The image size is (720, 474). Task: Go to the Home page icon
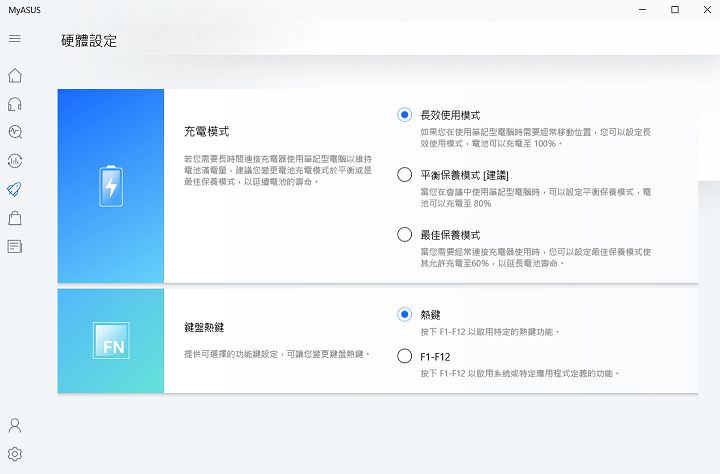click(15, 76)
